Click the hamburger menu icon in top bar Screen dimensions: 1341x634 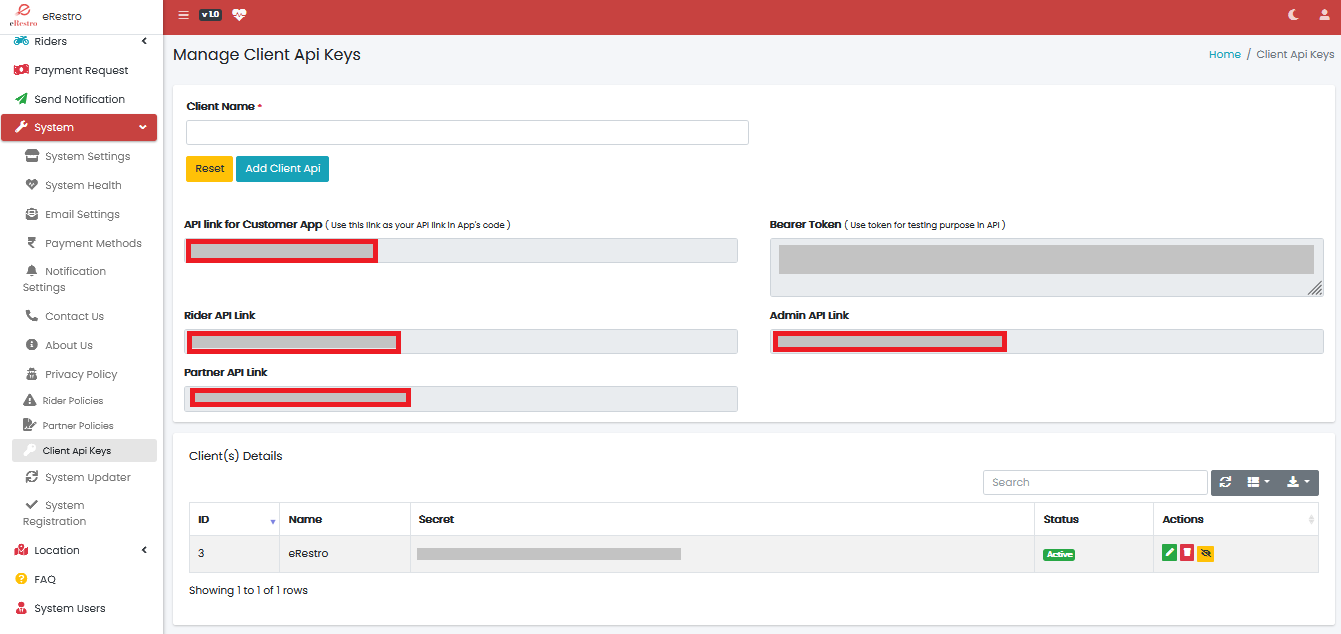point(182,15)
